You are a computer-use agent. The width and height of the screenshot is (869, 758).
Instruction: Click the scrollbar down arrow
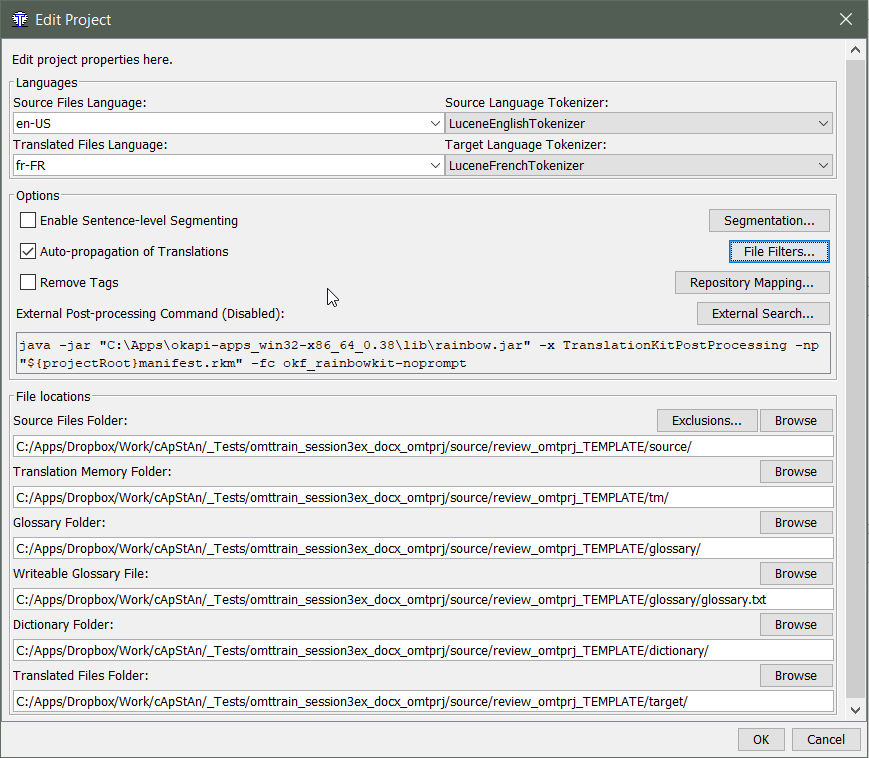[855, 710]
